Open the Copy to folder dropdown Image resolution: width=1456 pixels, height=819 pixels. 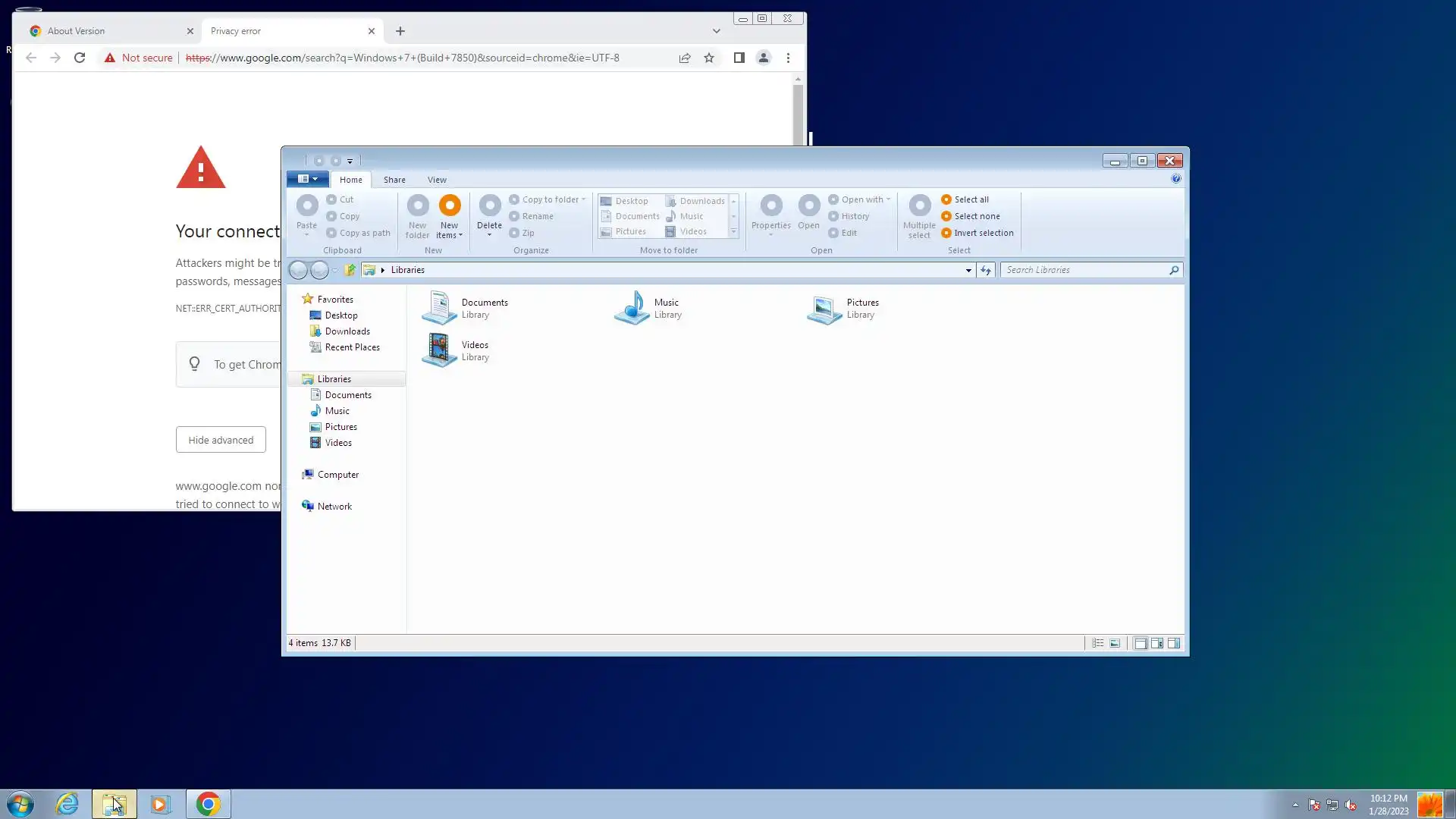(551, 199)
